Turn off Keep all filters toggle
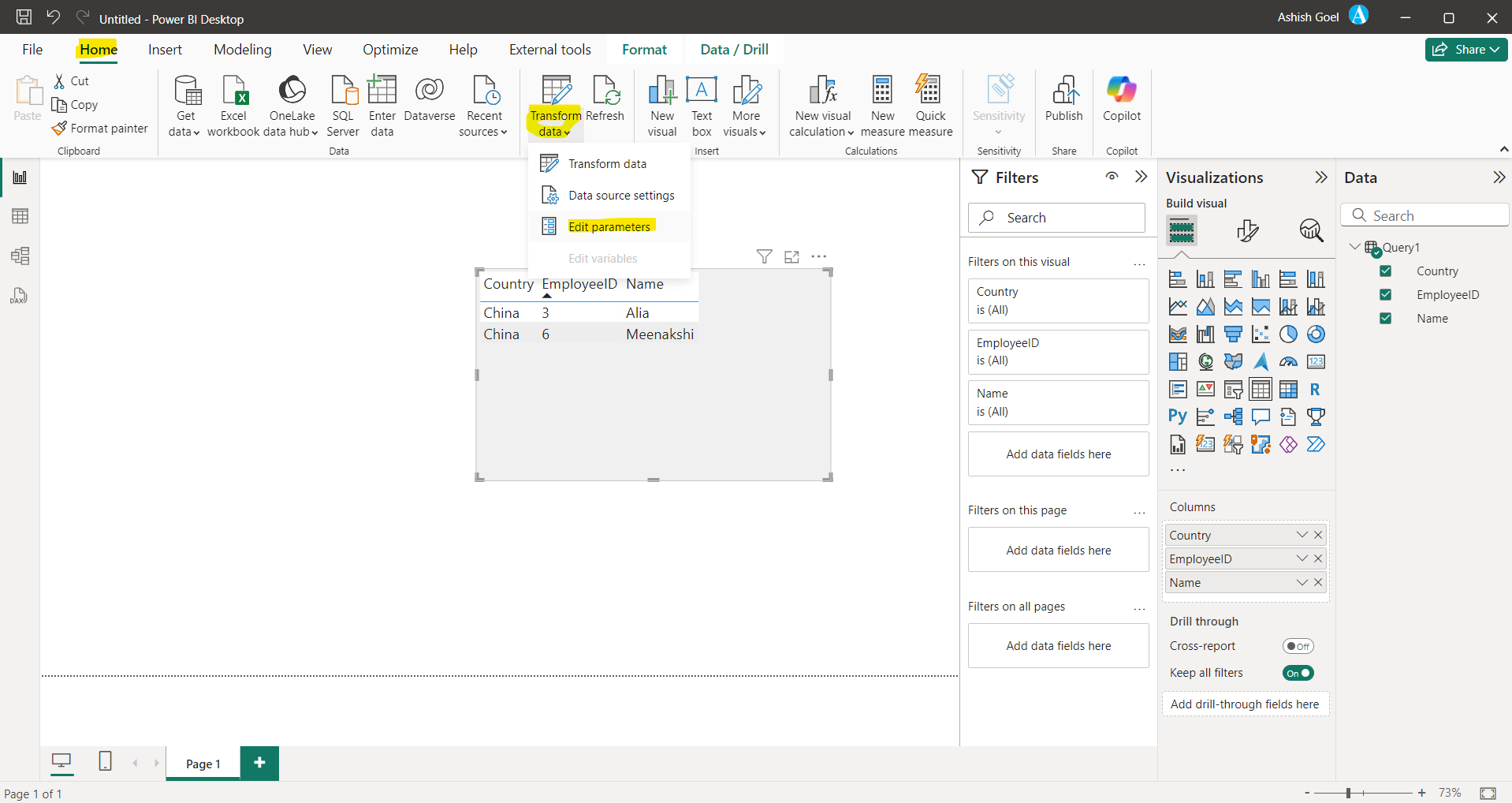This screenshot has height=803, width=1512. (x=1298, y=673)
